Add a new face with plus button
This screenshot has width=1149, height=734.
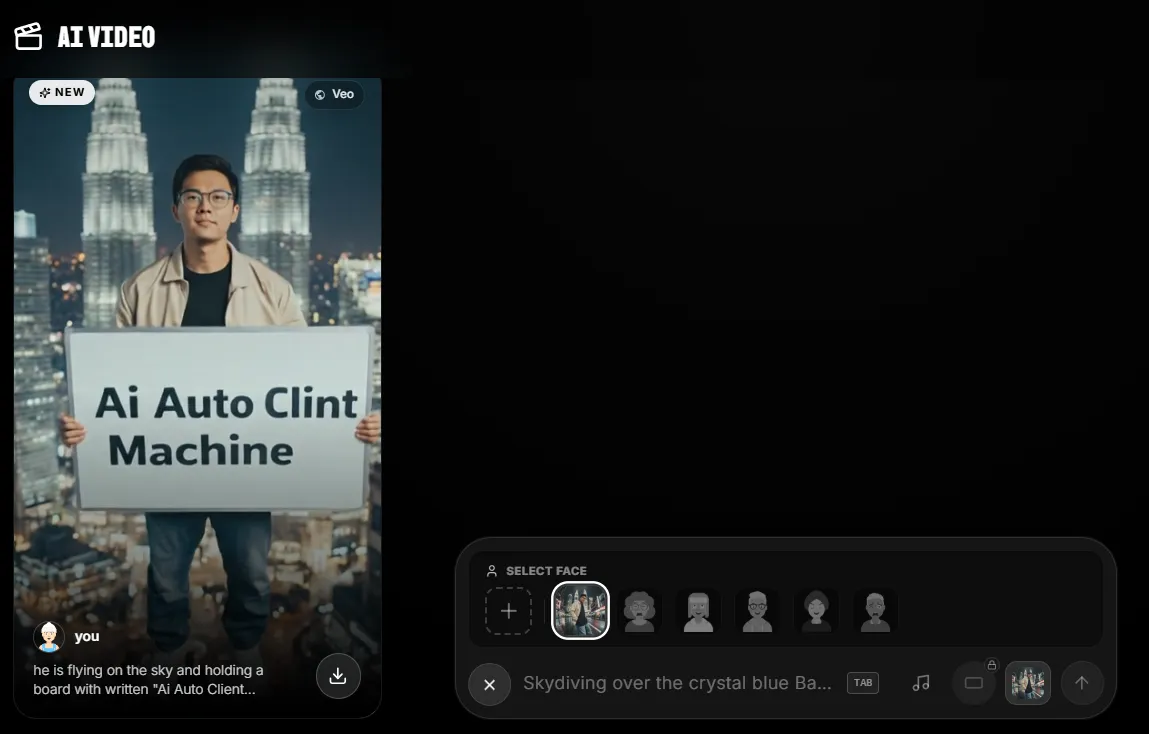(509, 611)
